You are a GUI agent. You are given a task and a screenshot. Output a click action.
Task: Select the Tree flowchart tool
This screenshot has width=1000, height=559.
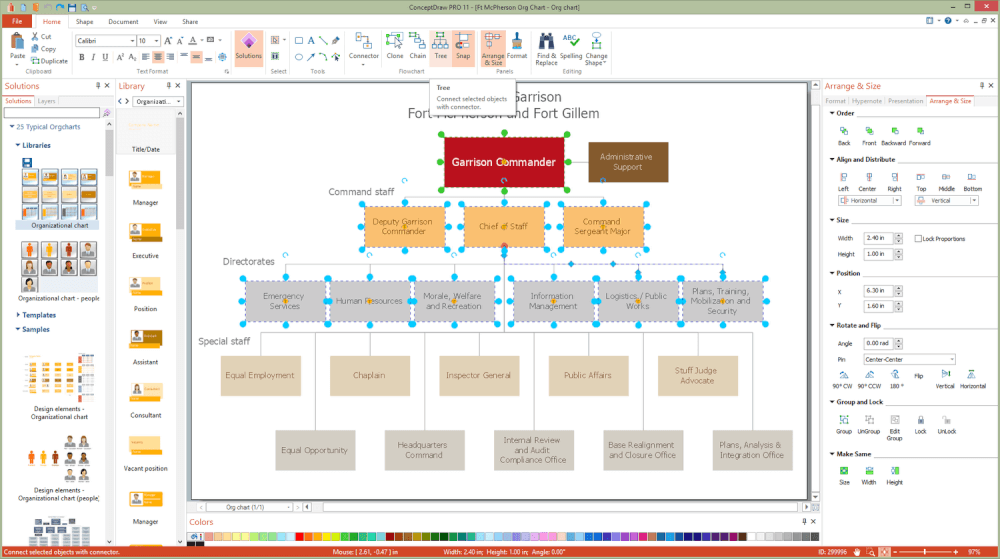pyautogui.click(x=440, y=47)
